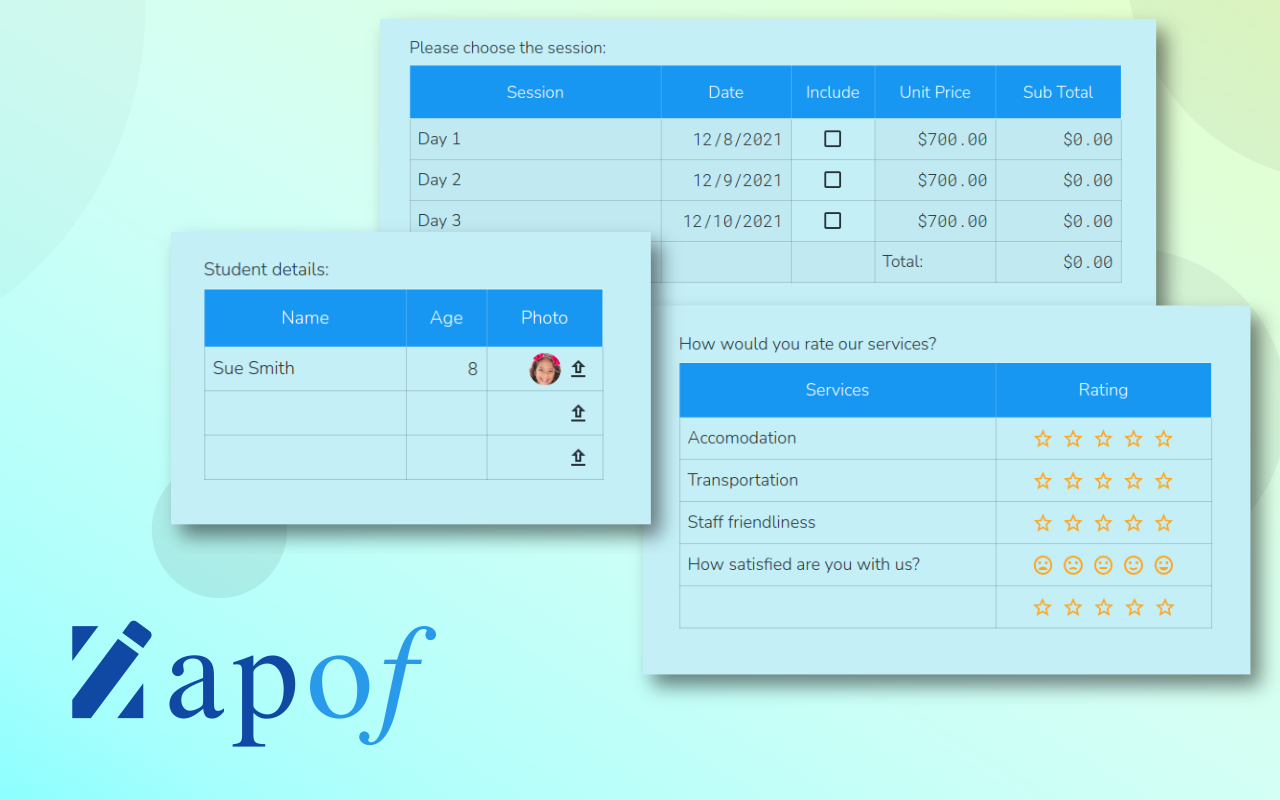Click "How satisfied are you with us?" label

tap(804, 564)
